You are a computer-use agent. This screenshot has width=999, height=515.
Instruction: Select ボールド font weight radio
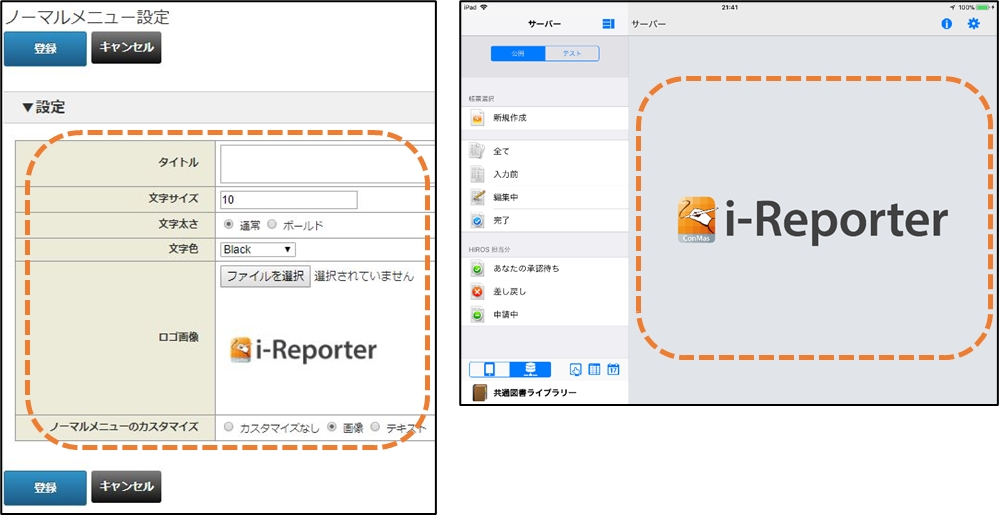pos(271,224)
